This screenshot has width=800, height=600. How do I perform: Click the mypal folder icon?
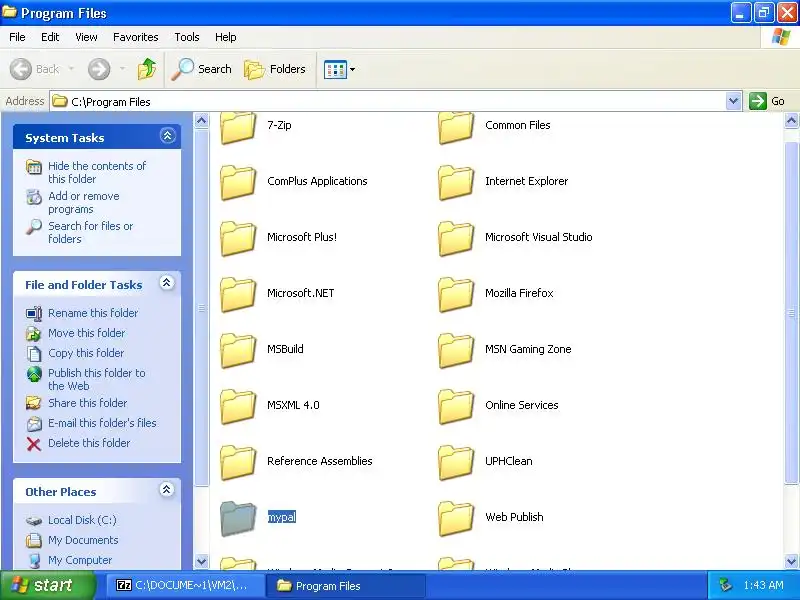(238, 518)
